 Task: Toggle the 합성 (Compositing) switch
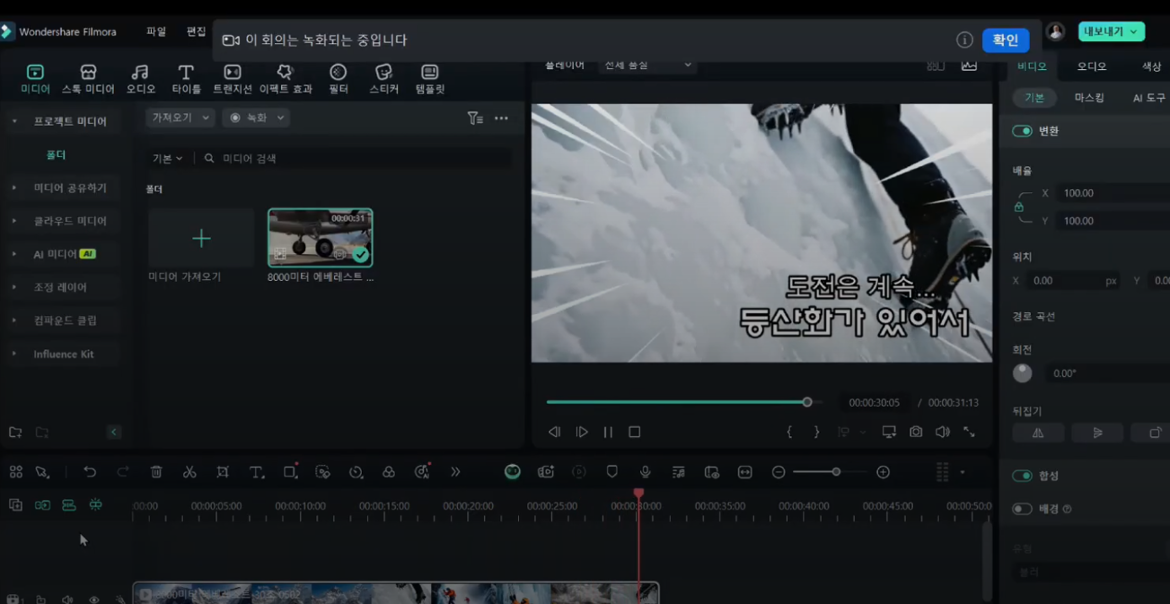click(x=1022, y=476)
